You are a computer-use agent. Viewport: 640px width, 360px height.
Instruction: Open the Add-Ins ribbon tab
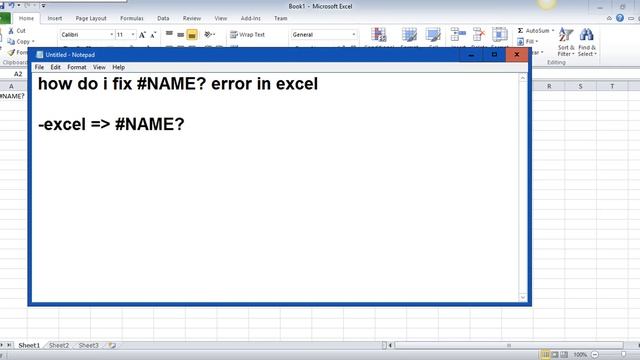[251, 18]
